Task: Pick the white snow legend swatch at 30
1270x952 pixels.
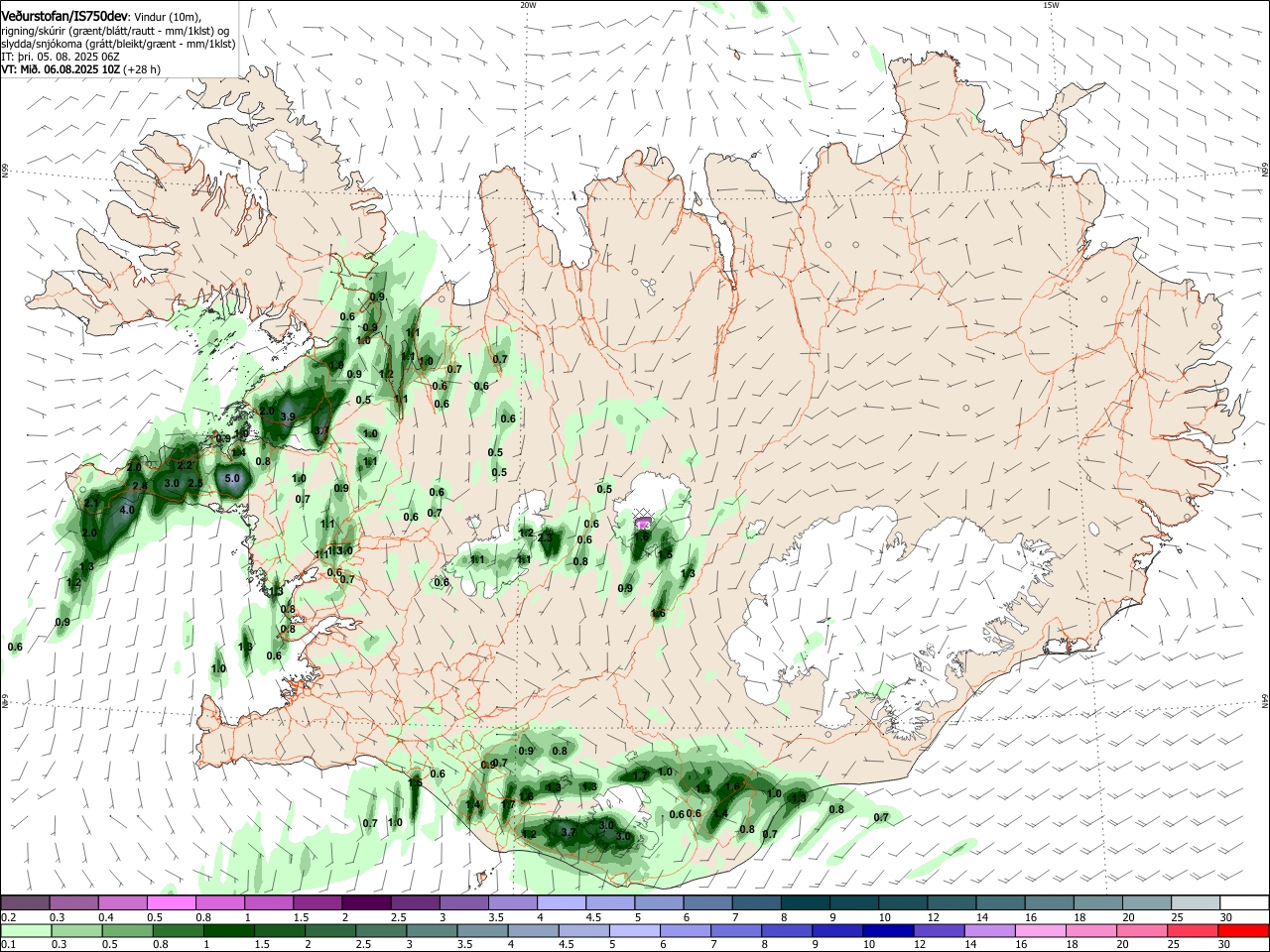Action: point(1244,902)
